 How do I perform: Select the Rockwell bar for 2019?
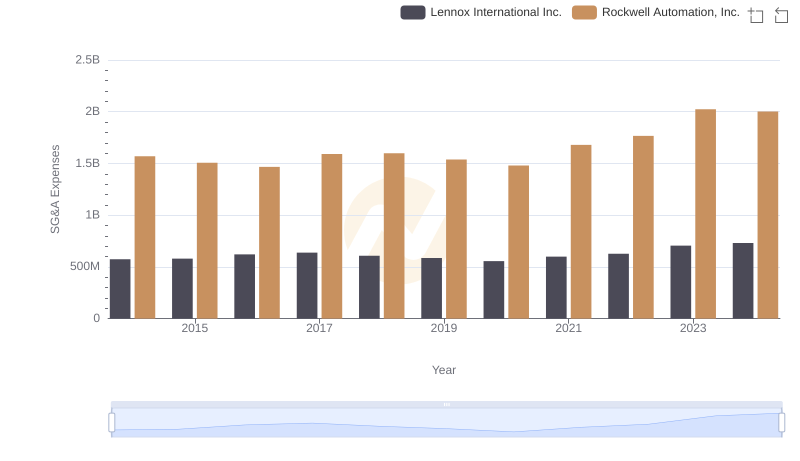tap(456, 239)
